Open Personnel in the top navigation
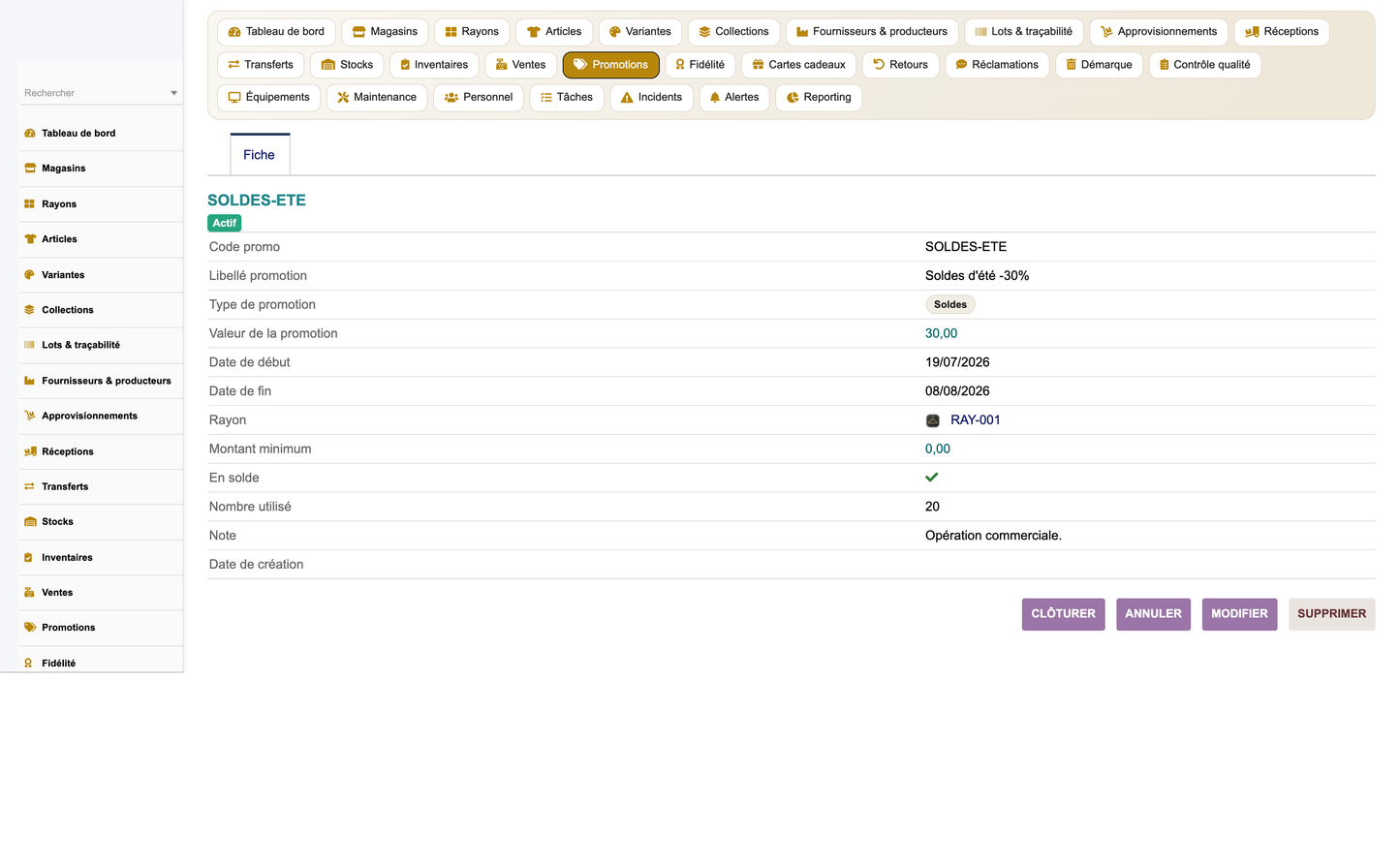 click(479, 98)
